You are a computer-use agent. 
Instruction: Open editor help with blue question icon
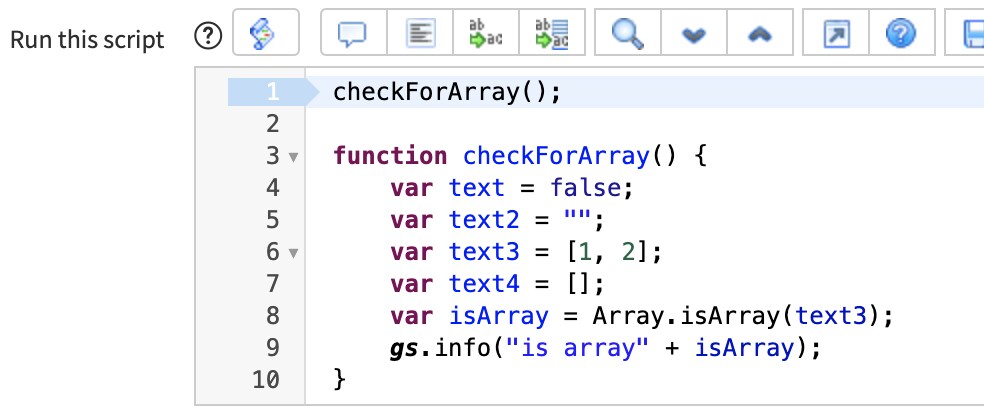(901, 37)
